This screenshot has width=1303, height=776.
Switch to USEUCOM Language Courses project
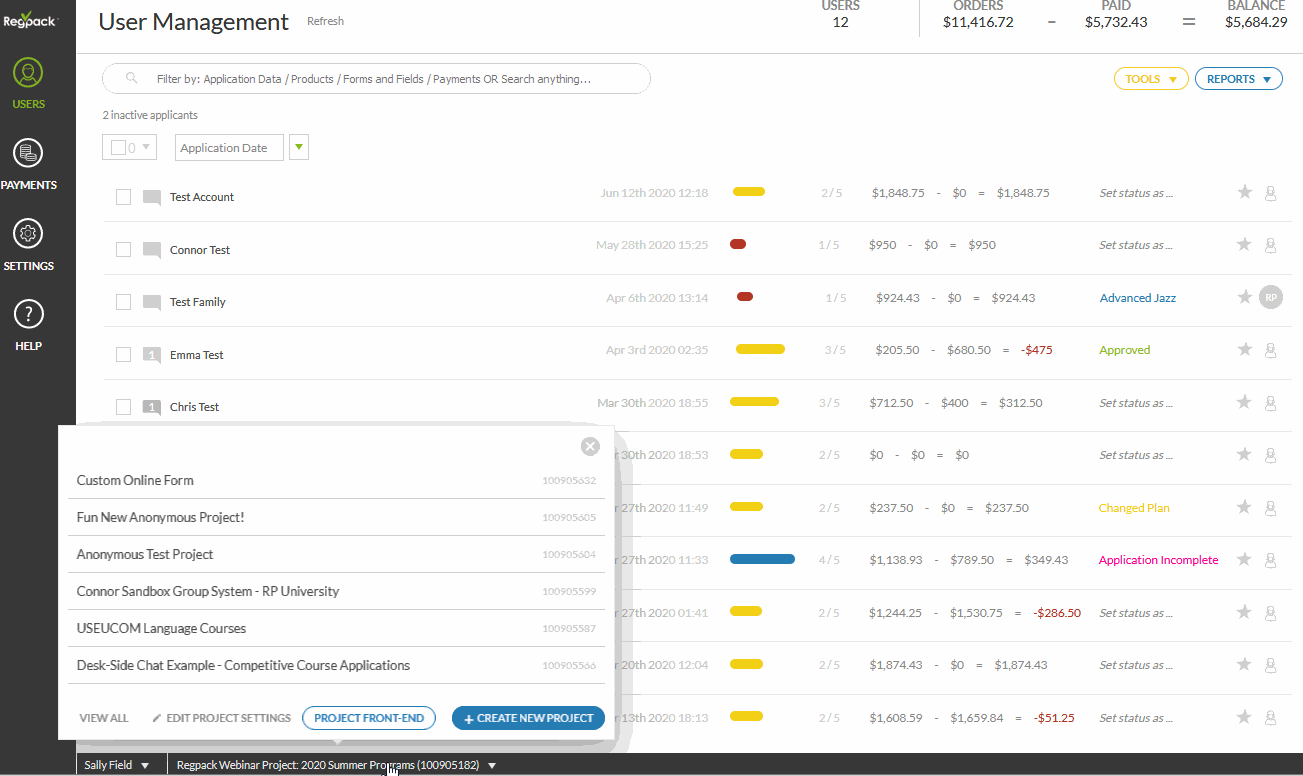[161, 628]
